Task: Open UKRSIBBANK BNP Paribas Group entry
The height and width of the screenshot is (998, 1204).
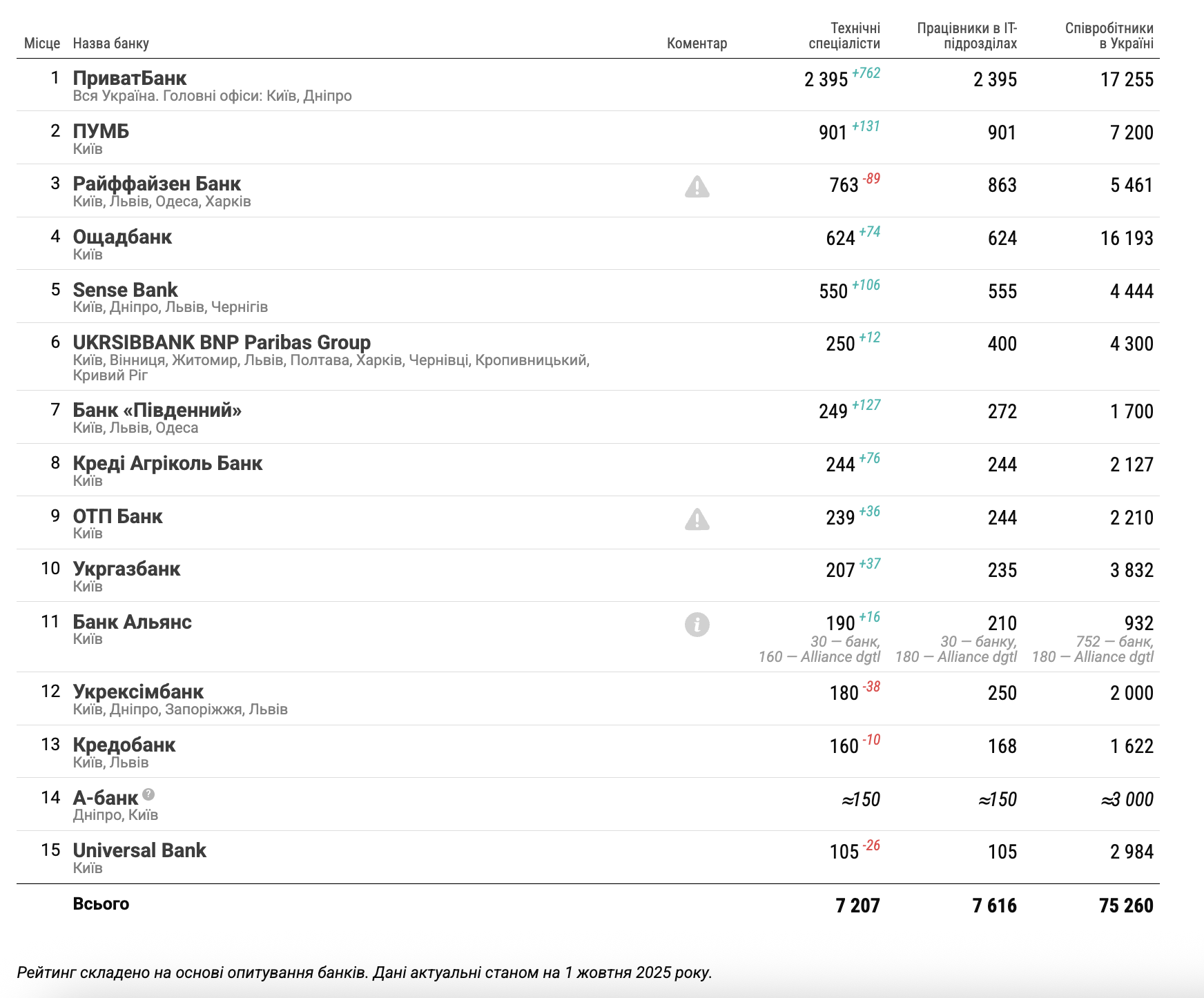Action: [222, 342]
